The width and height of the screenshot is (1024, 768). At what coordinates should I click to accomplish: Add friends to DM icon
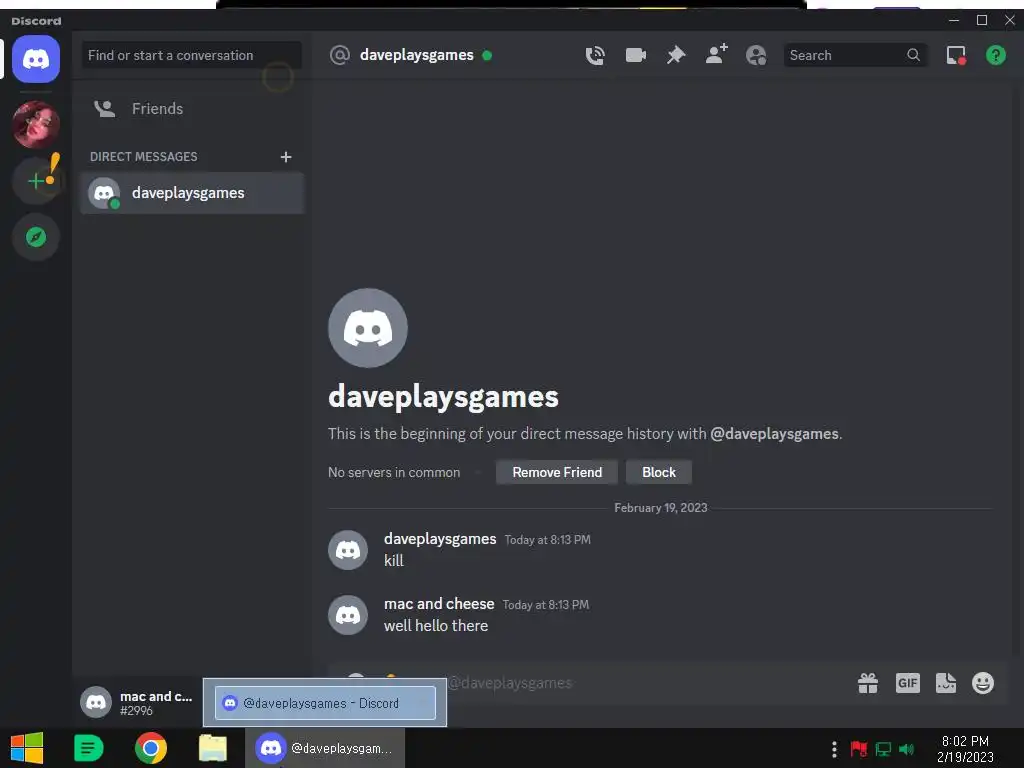click(716, 55)
